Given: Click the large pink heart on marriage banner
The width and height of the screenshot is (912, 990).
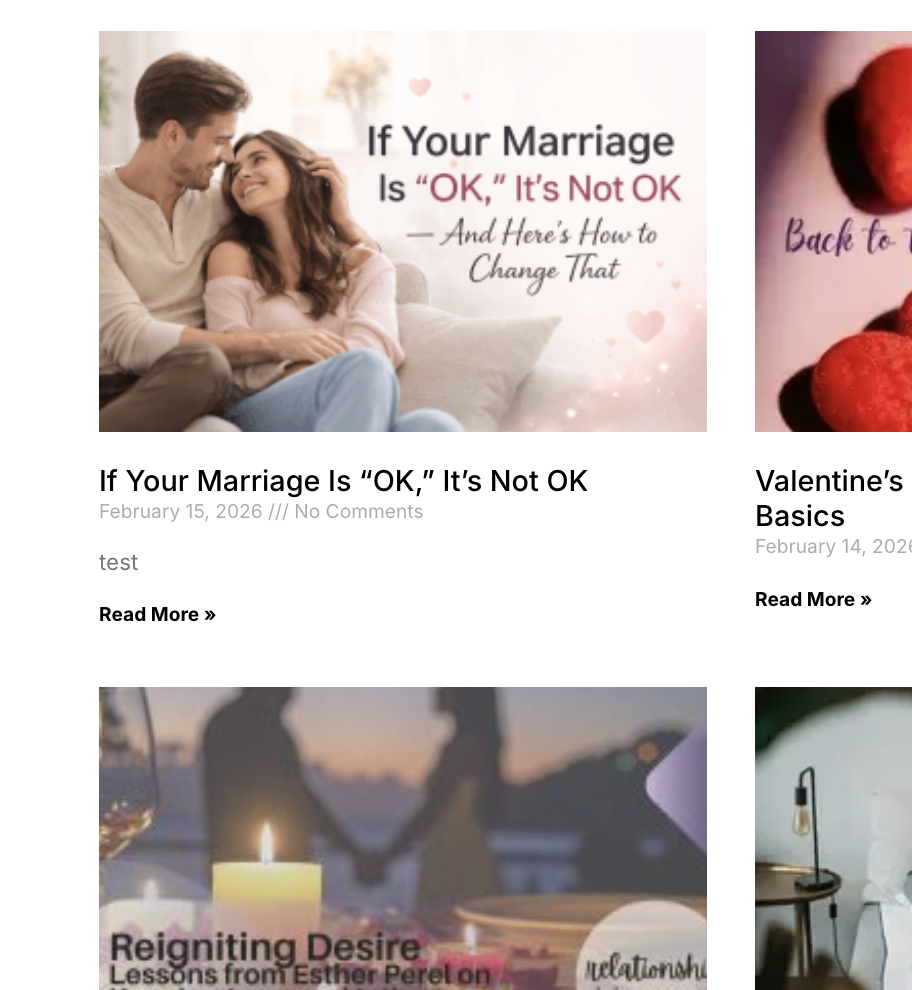Looking at the screenshot, I should (x=645, y=326).
